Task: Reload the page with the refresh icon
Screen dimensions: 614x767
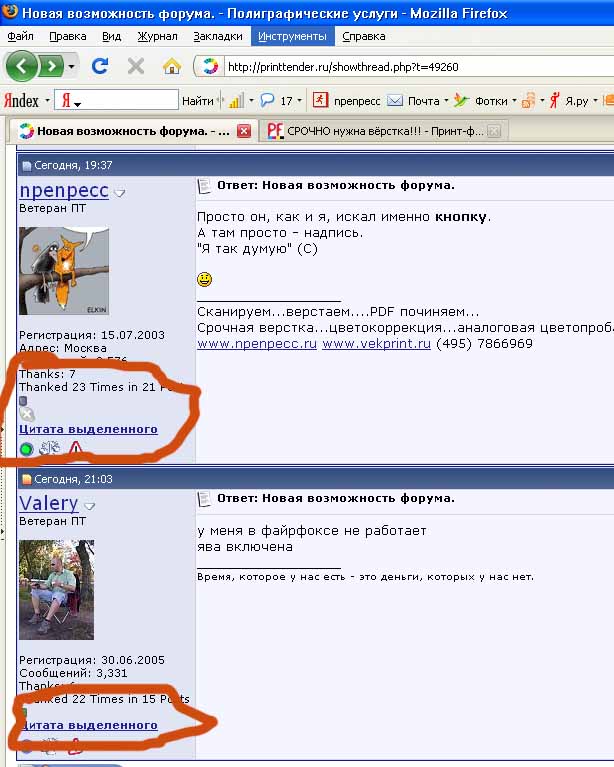Action: tap(99, 67)
